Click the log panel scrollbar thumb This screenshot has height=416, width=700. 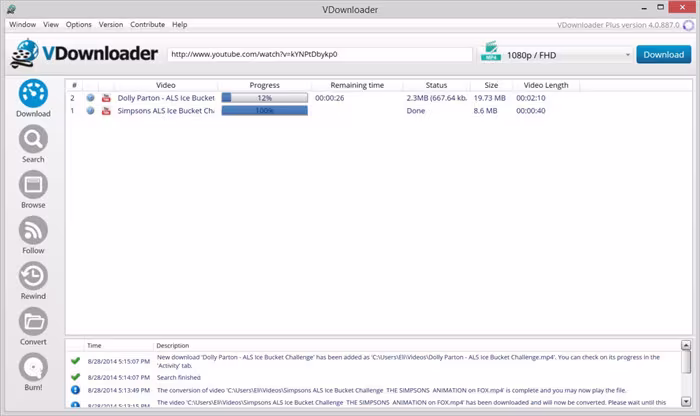686,362
